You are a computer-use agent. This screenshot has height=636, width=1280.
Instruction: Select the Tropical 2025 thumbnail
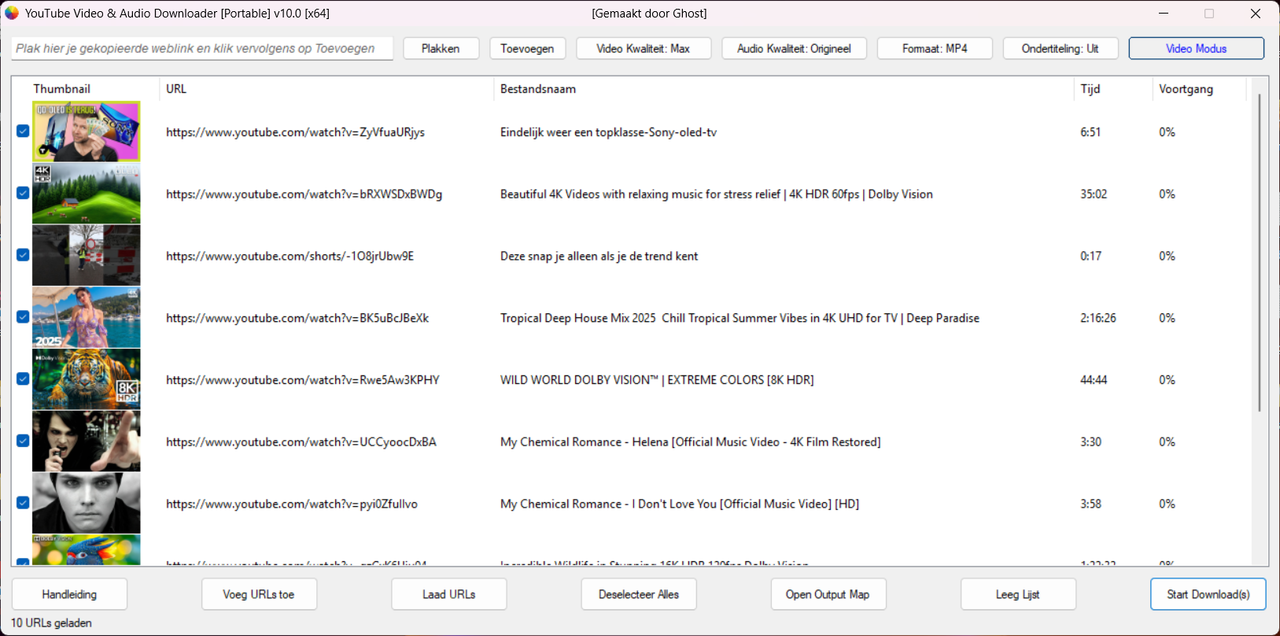tap(86, 317)
